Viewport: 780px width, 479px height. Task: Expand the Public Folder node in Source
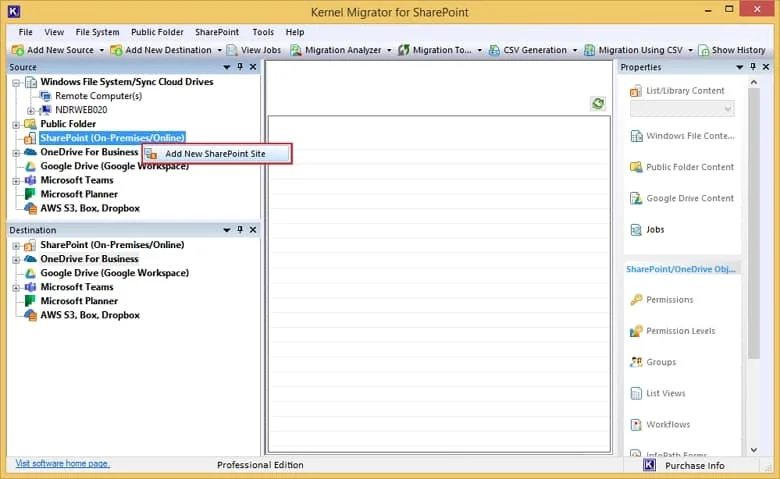click(16, 124)
